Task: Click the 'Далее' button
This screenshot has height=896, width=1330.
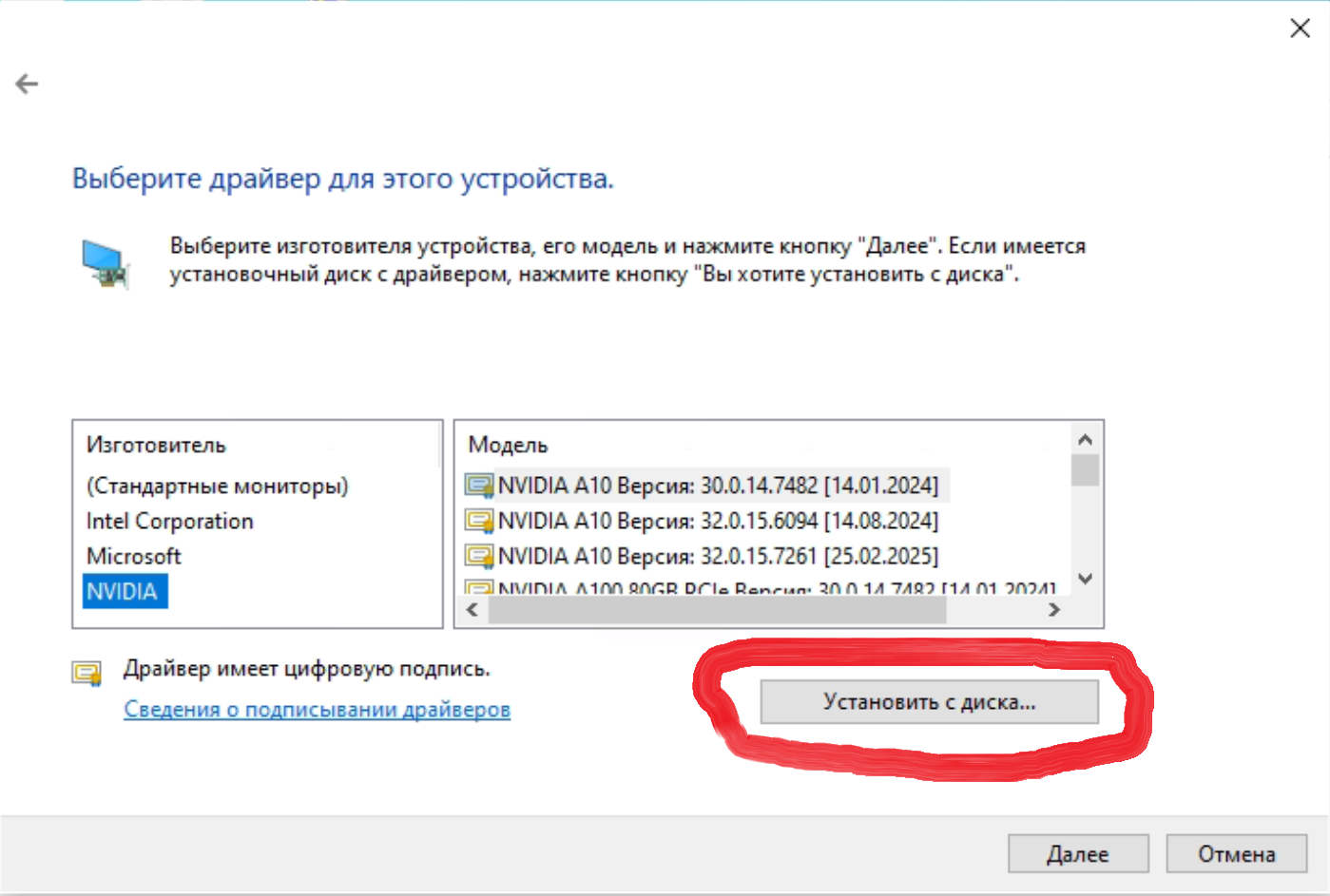Action: point(1078,854)
